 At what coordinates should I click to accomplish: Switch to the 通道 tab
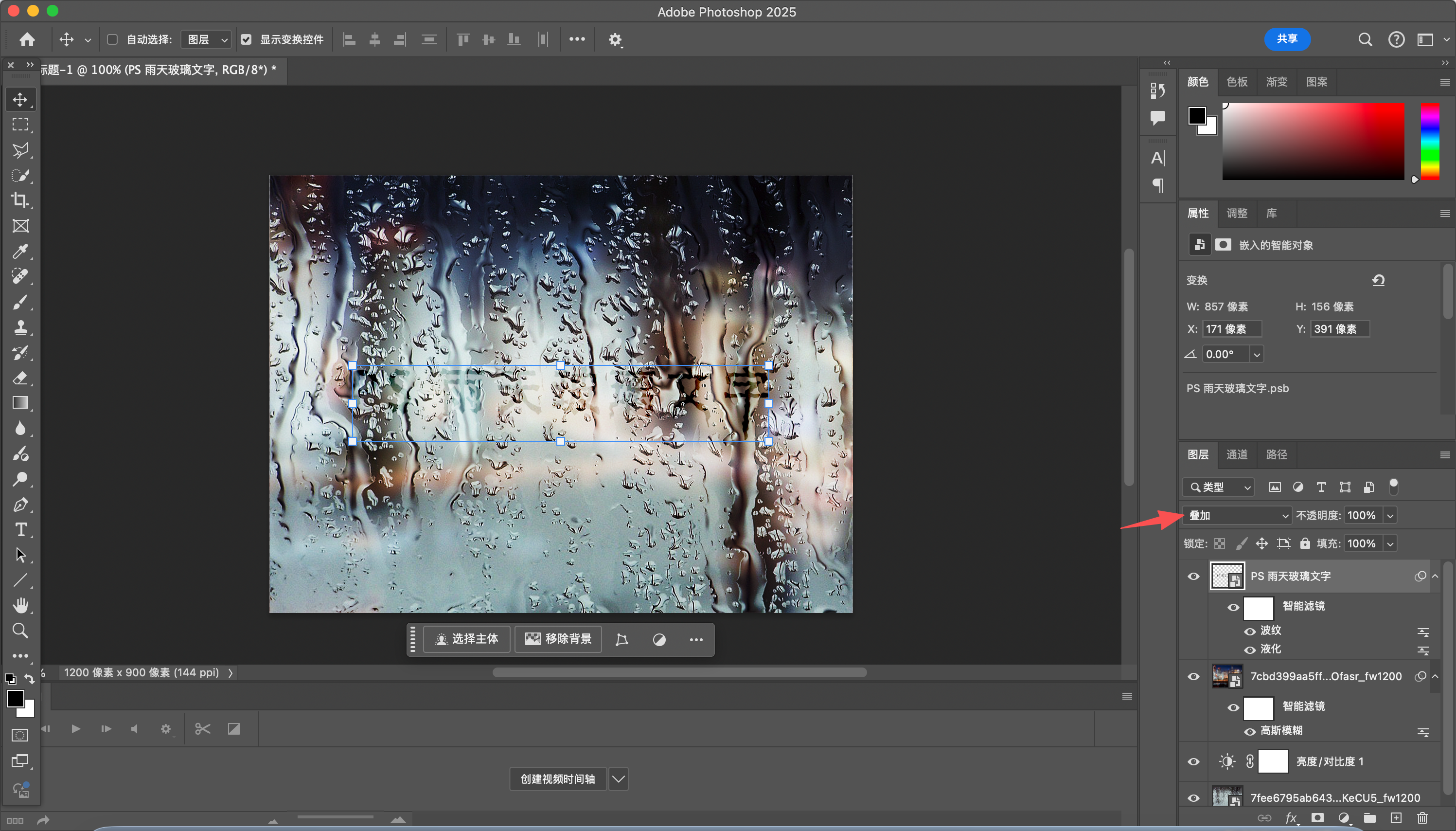click(1236, 454)
